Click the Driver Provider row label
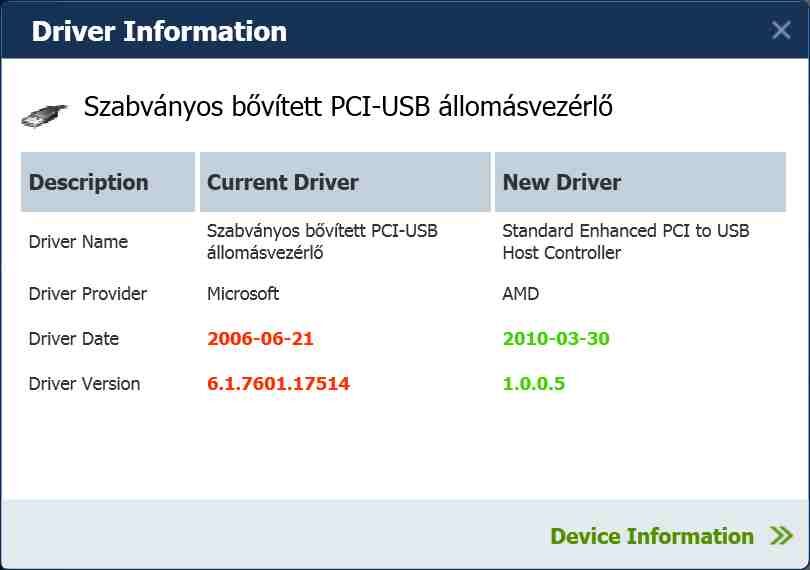The width and height of the screenshot is (810, 570). (88, 294)
